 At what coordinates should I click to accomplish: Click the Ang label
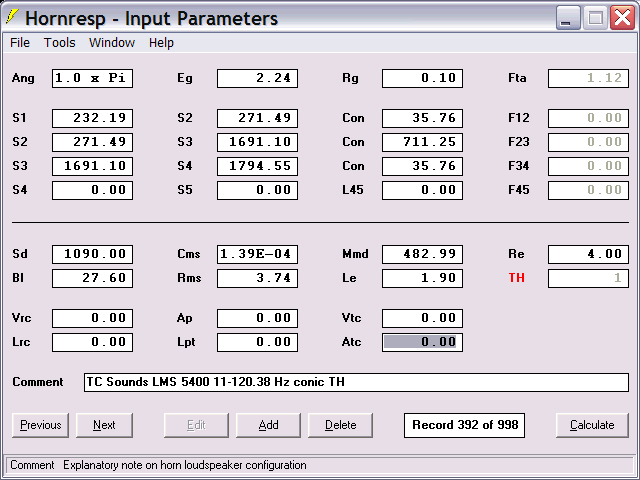click(23, 78)
